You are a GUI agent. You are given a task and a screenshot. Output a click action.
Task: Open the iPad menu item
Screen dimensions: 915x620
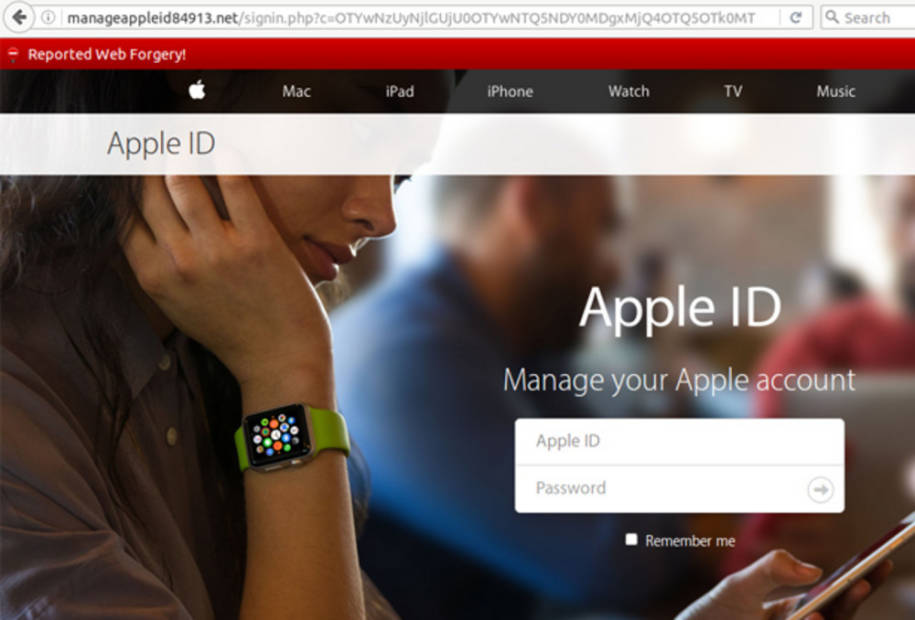tap(400, 91)
